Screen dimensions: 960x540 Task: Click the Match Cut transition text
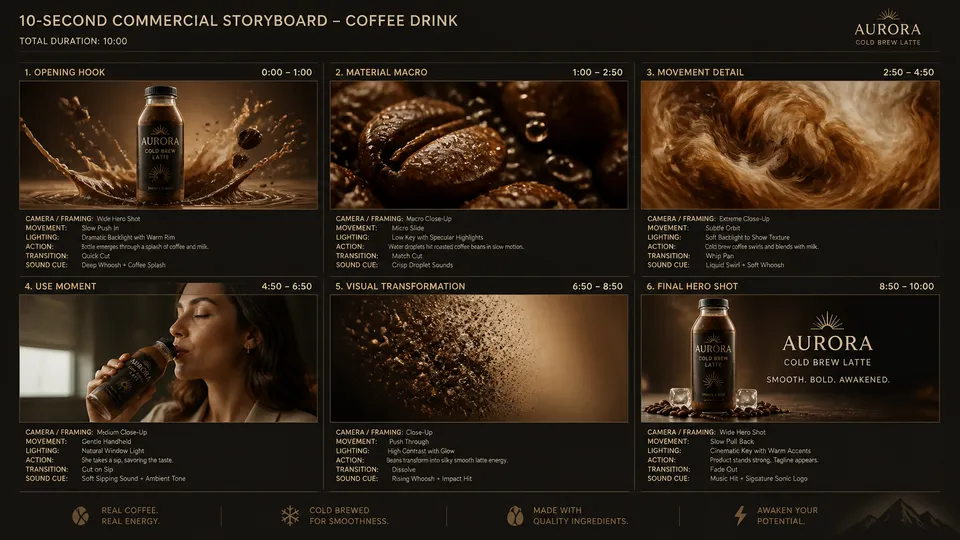407,256
